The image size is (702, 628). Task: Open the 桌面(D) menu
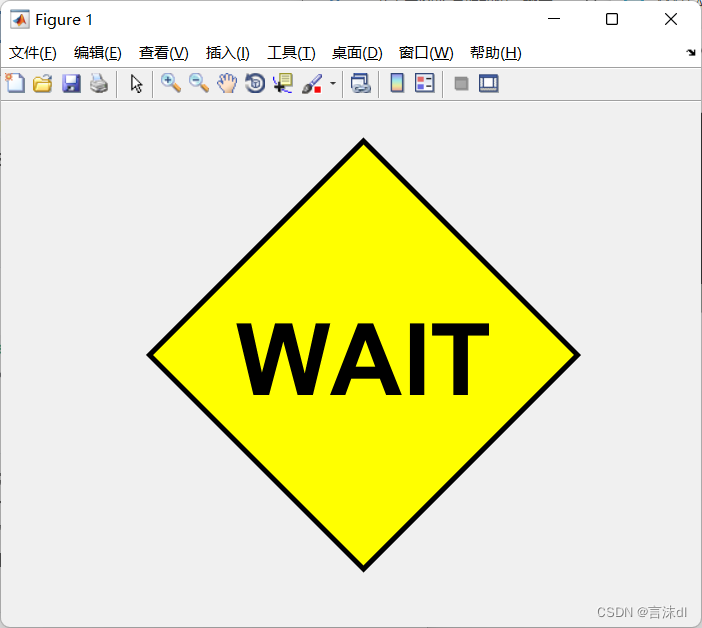point(357,53)
